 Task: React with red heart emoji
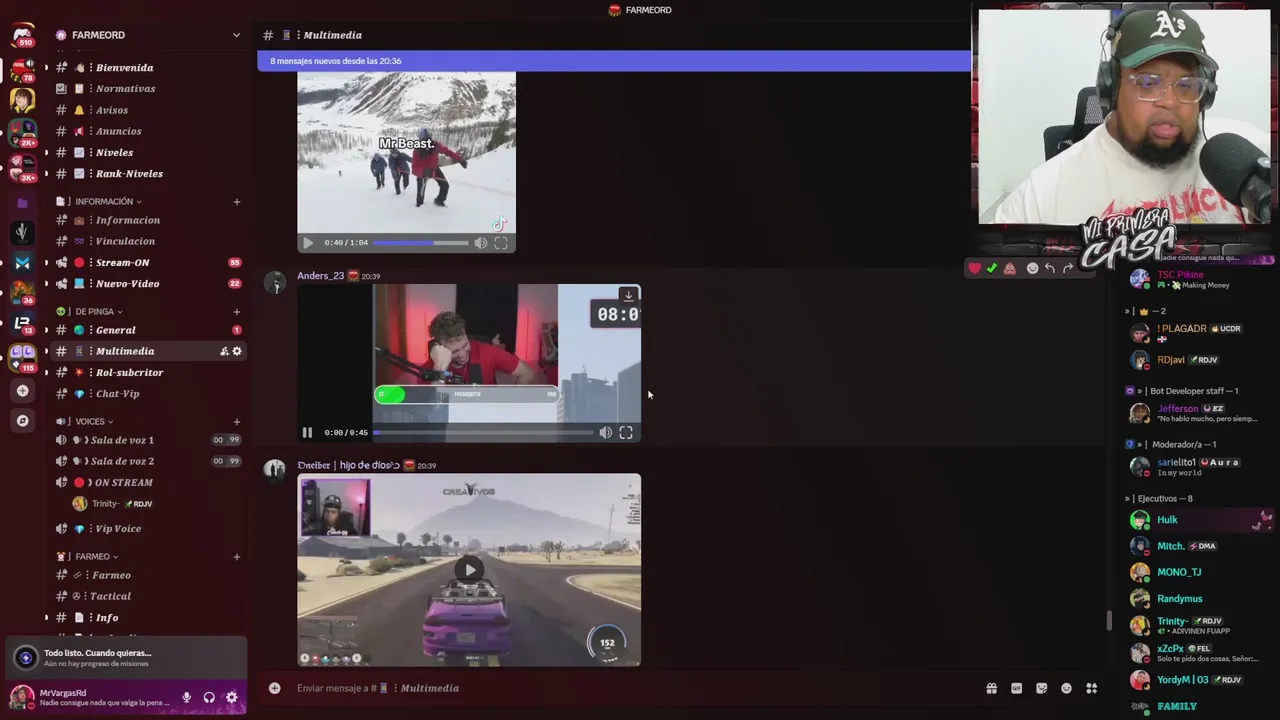click(974, 268)
